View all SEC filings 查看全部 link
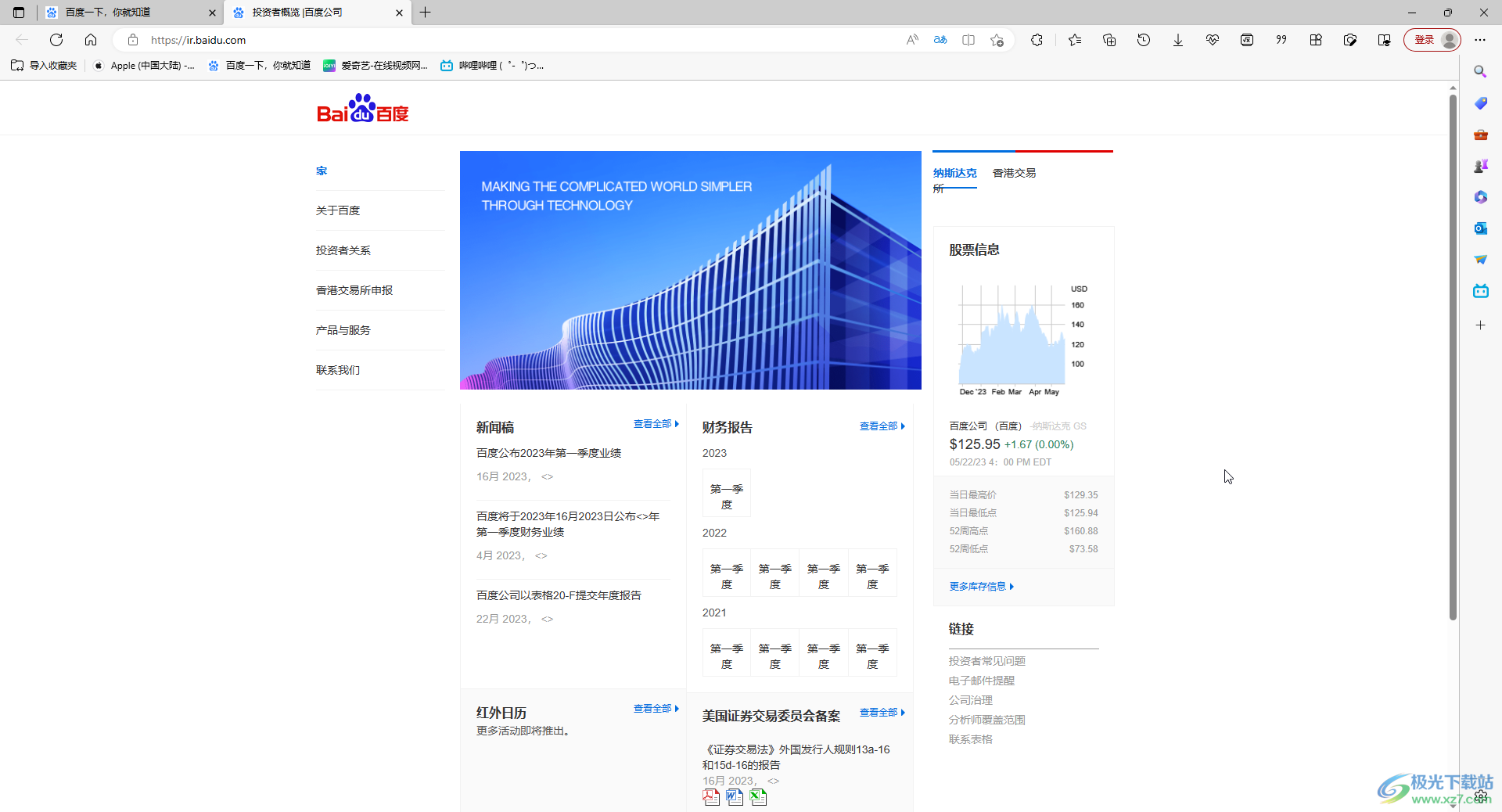The height and width of the screenshot is (812, 1502). pyautogui.click(x=882, y=713)
